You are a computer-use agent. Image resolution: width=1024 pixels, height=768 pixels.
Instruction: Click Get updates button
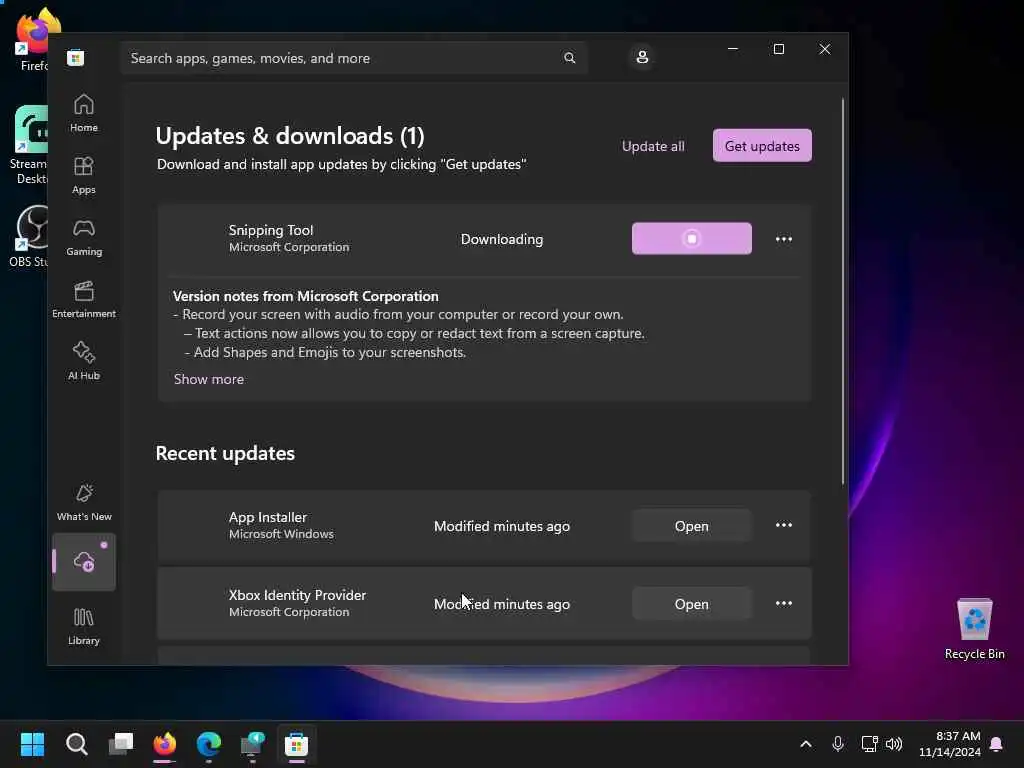[x=762, y=146]
